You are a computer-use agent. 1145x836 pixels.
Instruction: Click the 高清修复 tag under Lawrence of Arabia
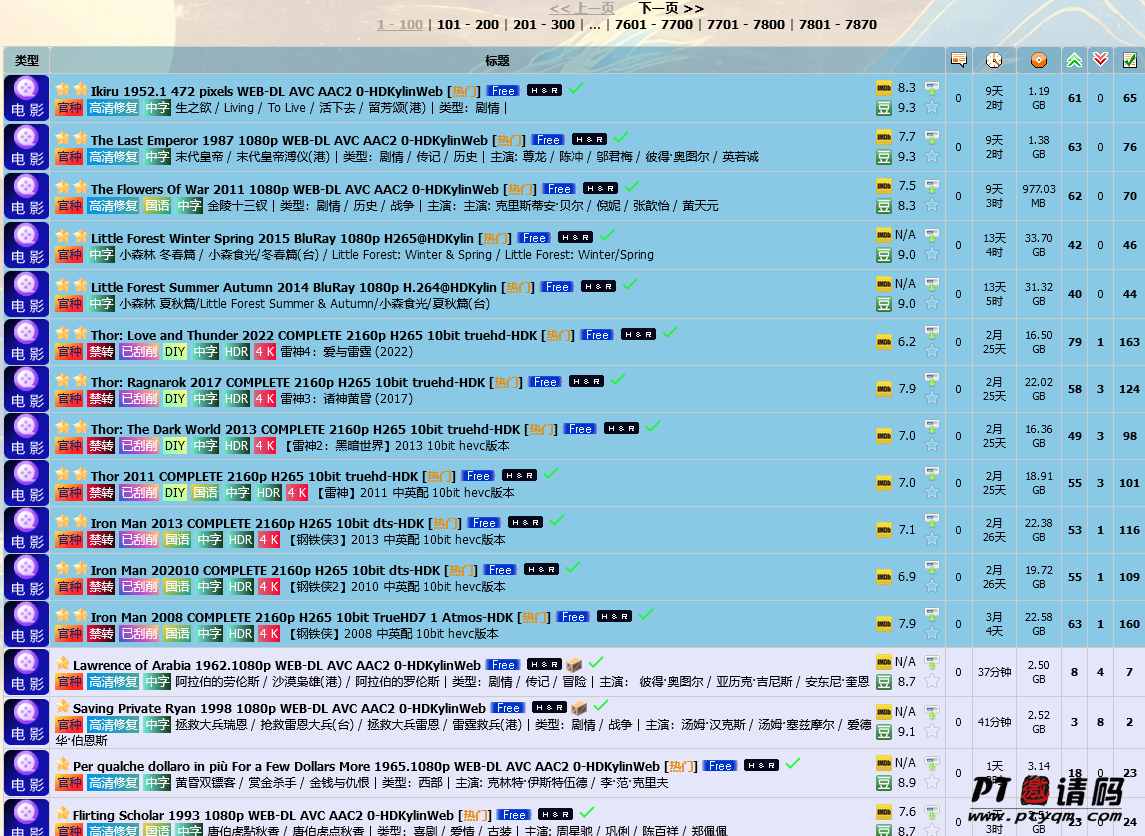pos(113,681)
